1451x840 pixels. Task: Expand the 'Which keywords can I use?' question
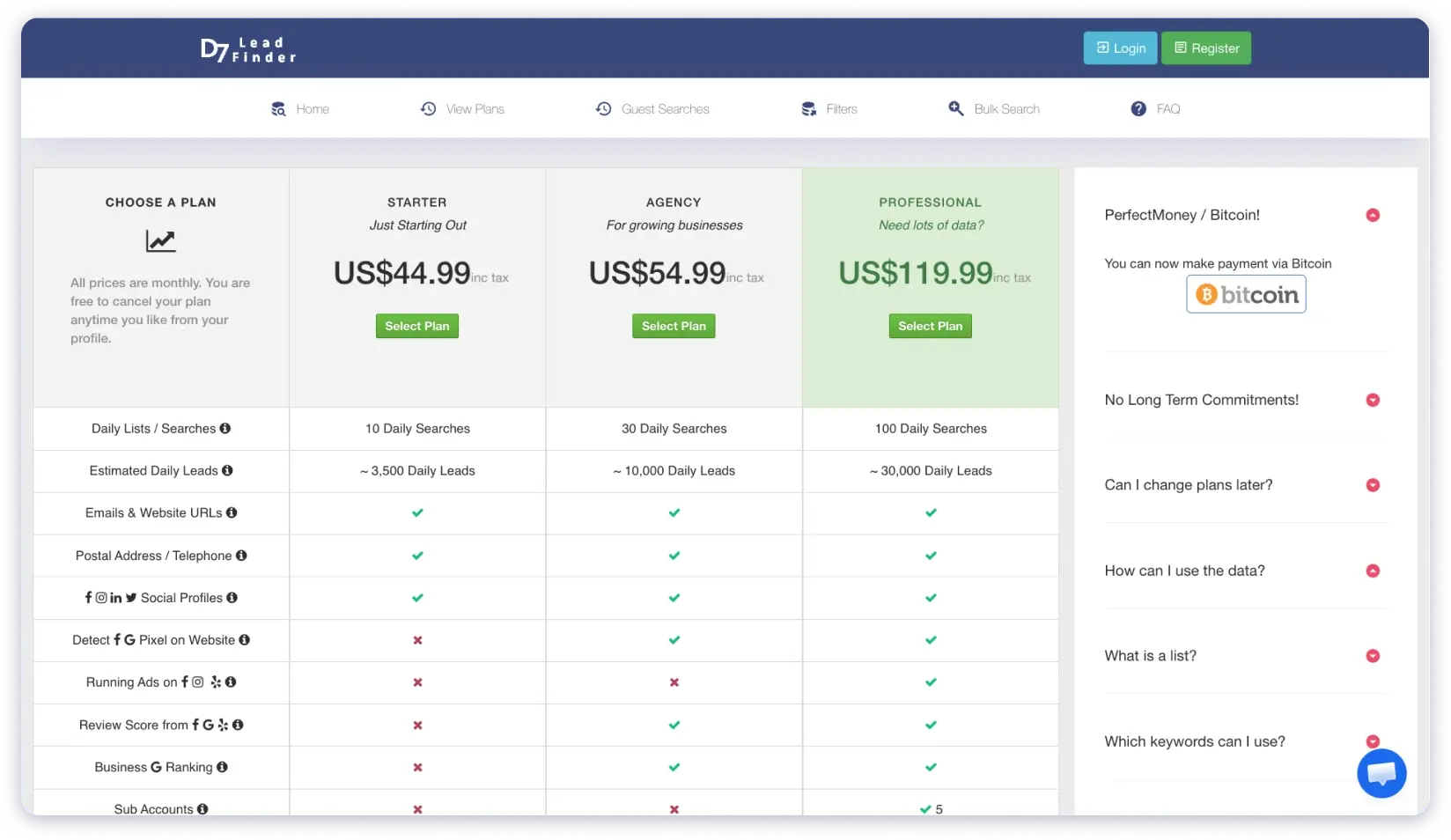(1373, 741)
